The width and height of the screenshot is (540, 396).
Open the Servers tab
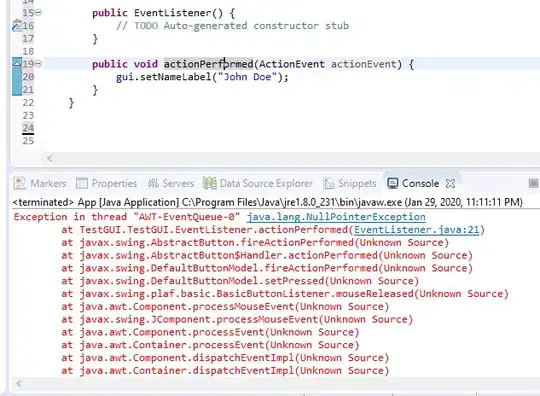point(171,183)
